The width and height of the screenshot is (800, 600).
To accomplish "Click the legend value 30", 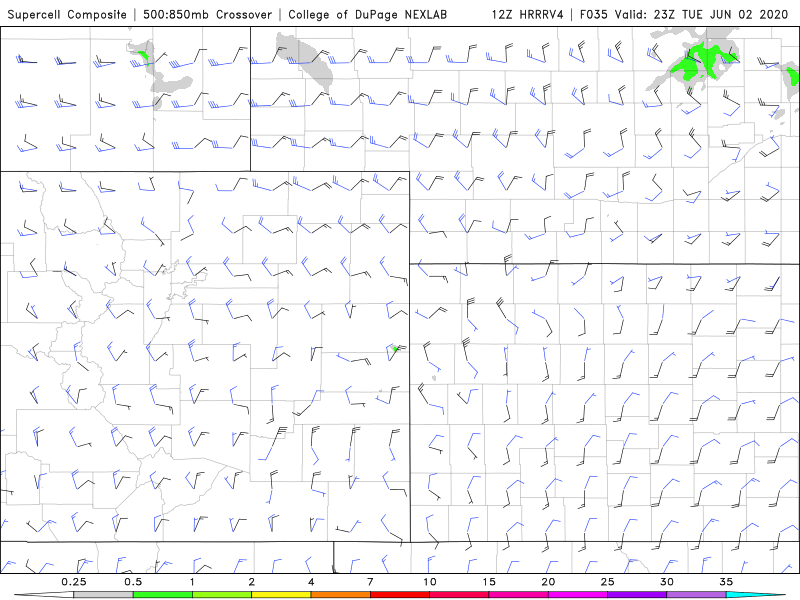I will coord(666,582).
